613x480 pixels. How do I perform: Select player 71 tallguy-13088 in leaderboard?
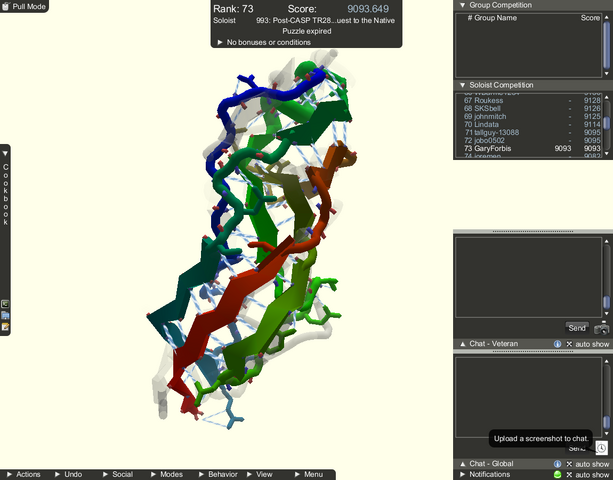pyautogui.click(x=532, y=133)
